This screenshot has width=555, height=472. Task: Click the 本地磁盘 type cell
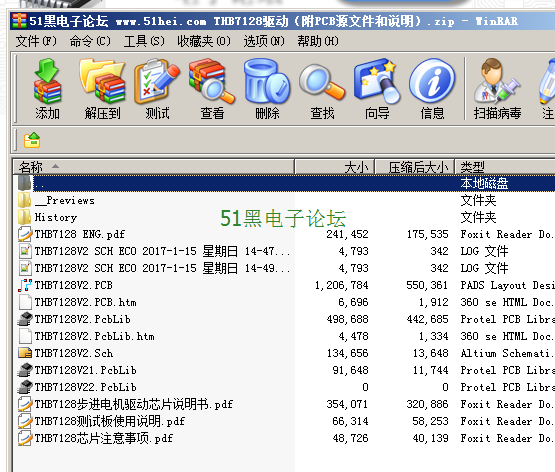484,183
